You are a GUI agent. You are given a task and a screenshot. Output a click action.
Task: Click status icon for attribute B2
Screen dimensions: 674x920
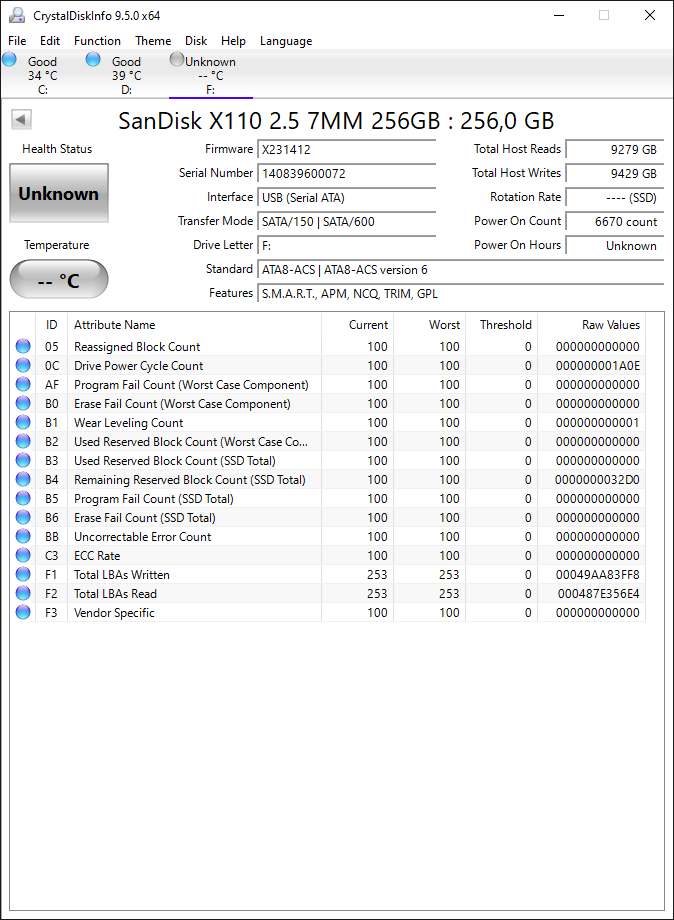(x=23, y=441)
